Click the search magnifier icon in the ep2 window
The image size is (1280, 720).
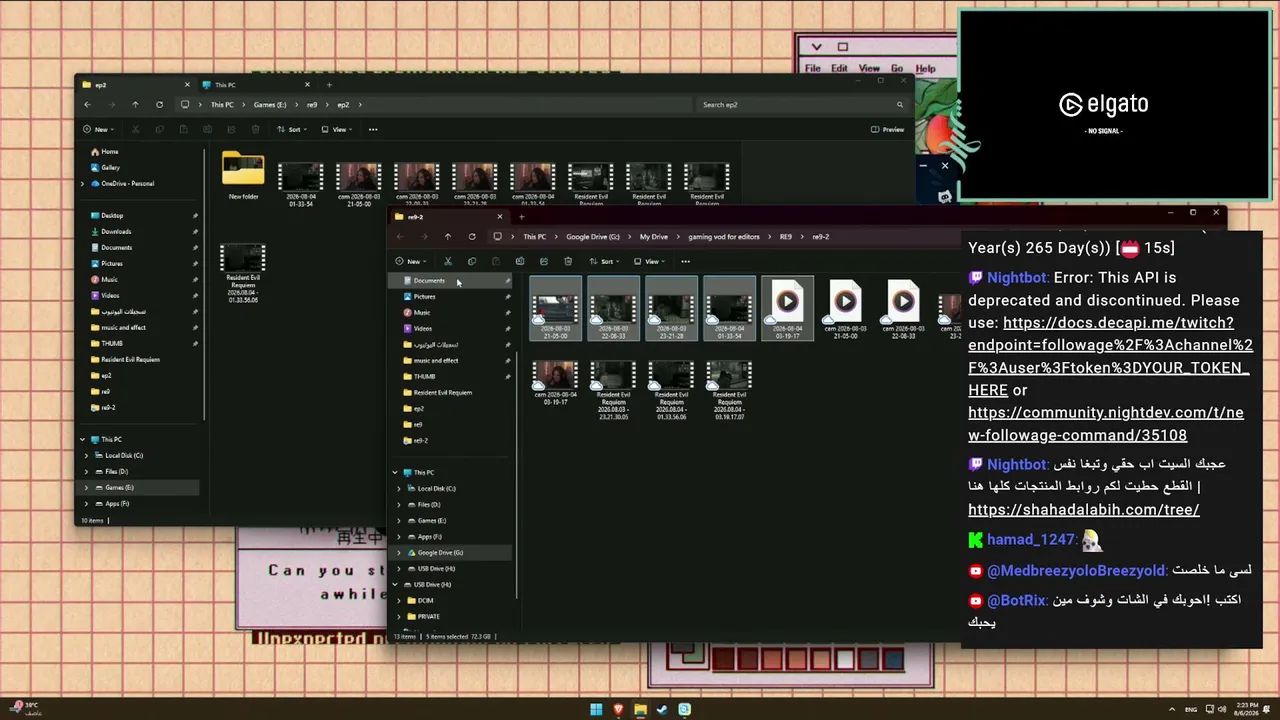click(900, 104)
